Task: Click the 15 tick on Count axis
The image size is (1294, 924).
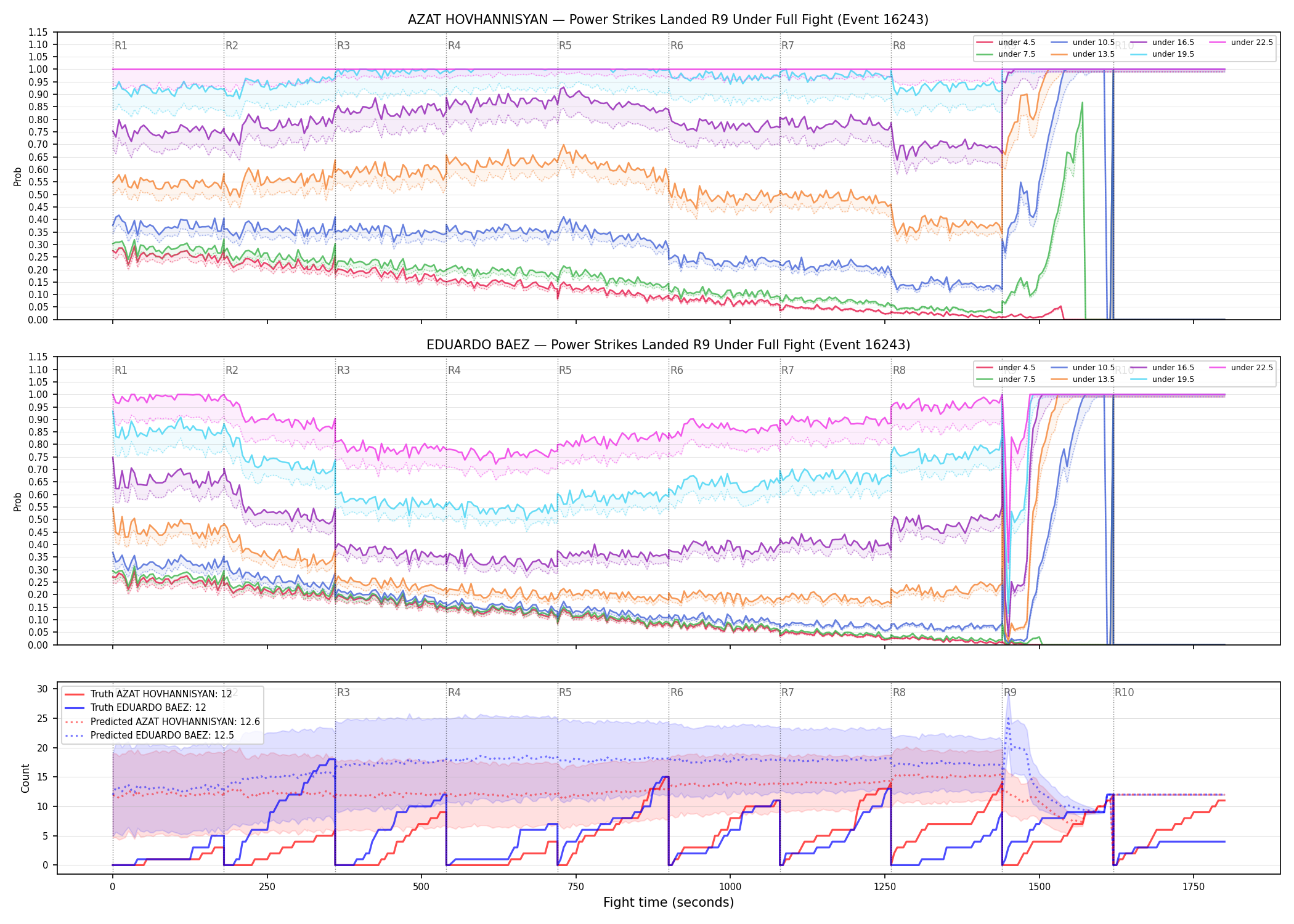Action: point(43,777)
